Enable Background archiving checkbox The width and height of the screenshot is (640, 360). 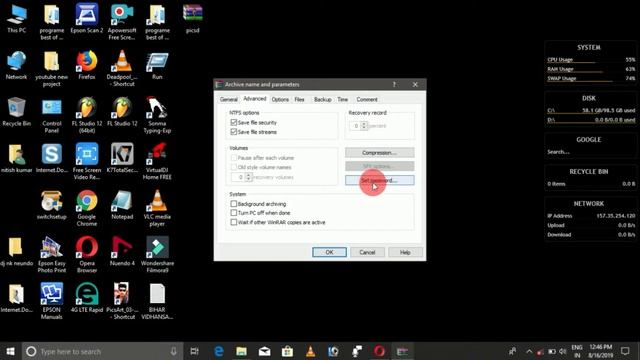(233, 204)
